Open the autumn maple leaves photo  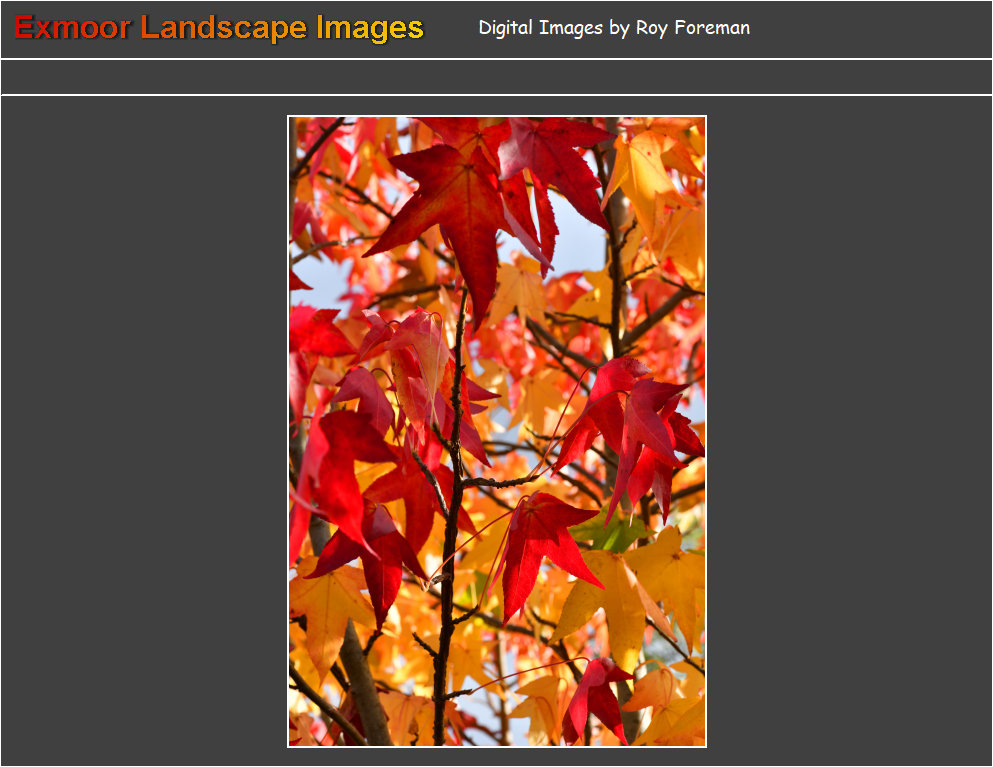point(497,431)
